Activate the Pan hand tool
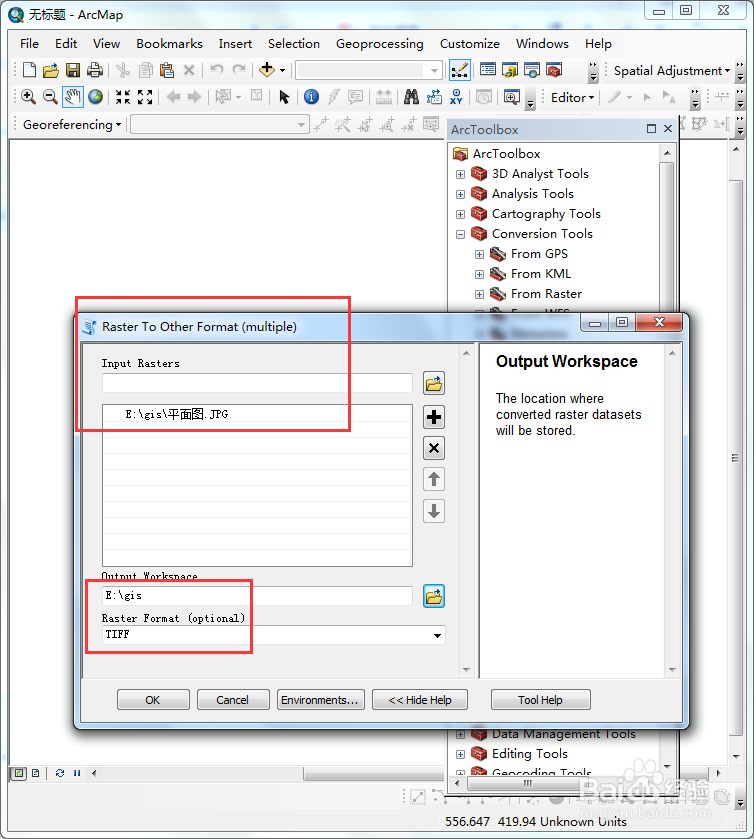The height and width of the screenshot is (839, 754). 73,97
